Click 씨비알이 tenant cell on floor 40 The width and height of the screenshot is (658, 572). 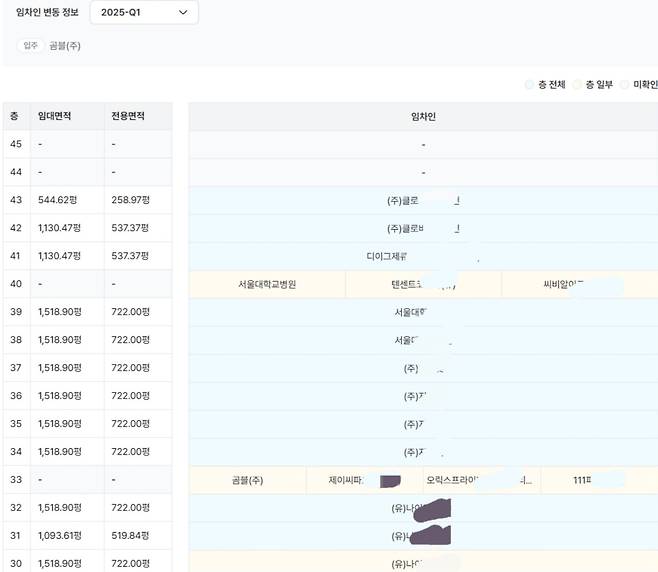[580, 285]
